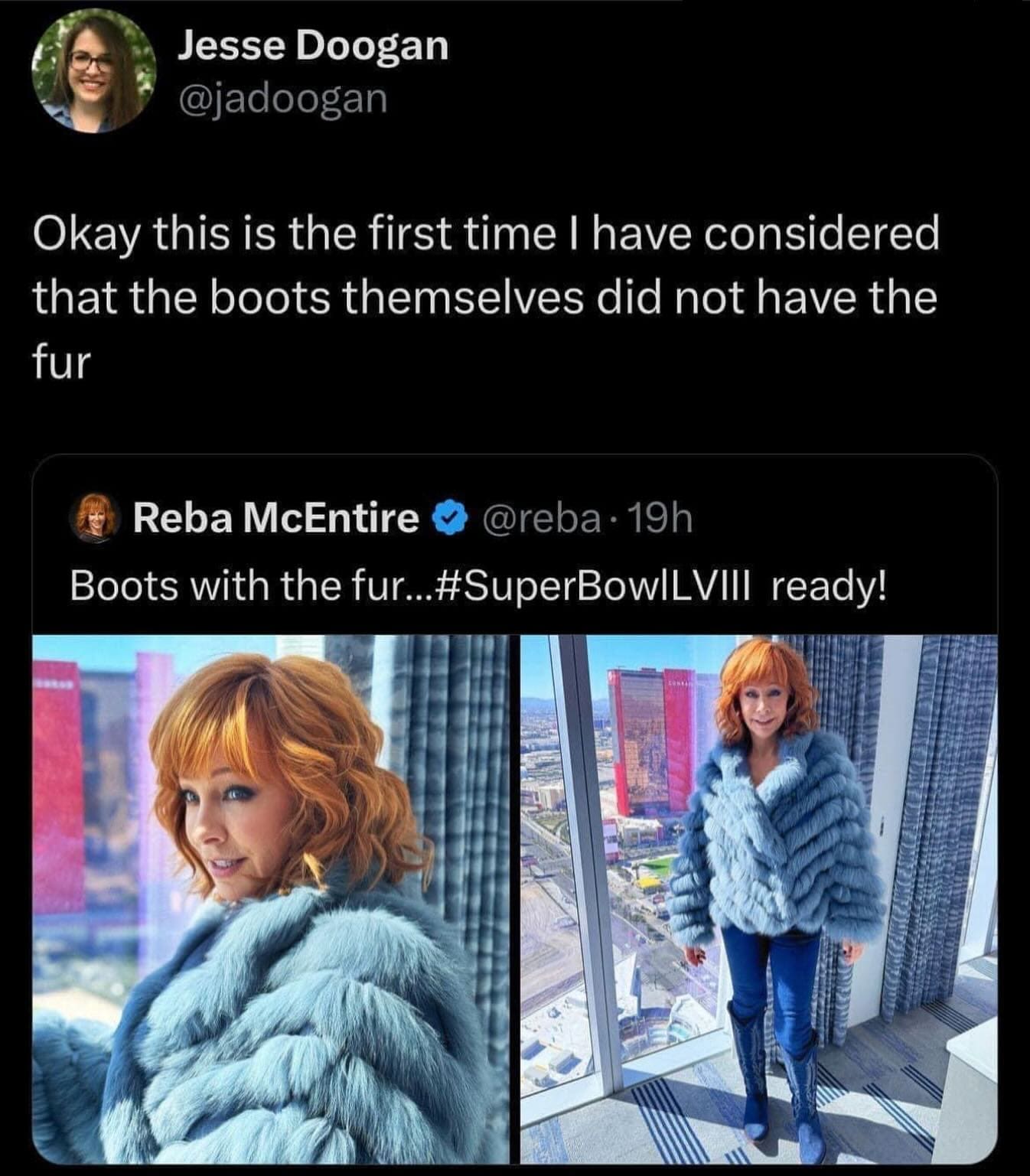Open Jesse Doogan's profile picture

point(94,71)
